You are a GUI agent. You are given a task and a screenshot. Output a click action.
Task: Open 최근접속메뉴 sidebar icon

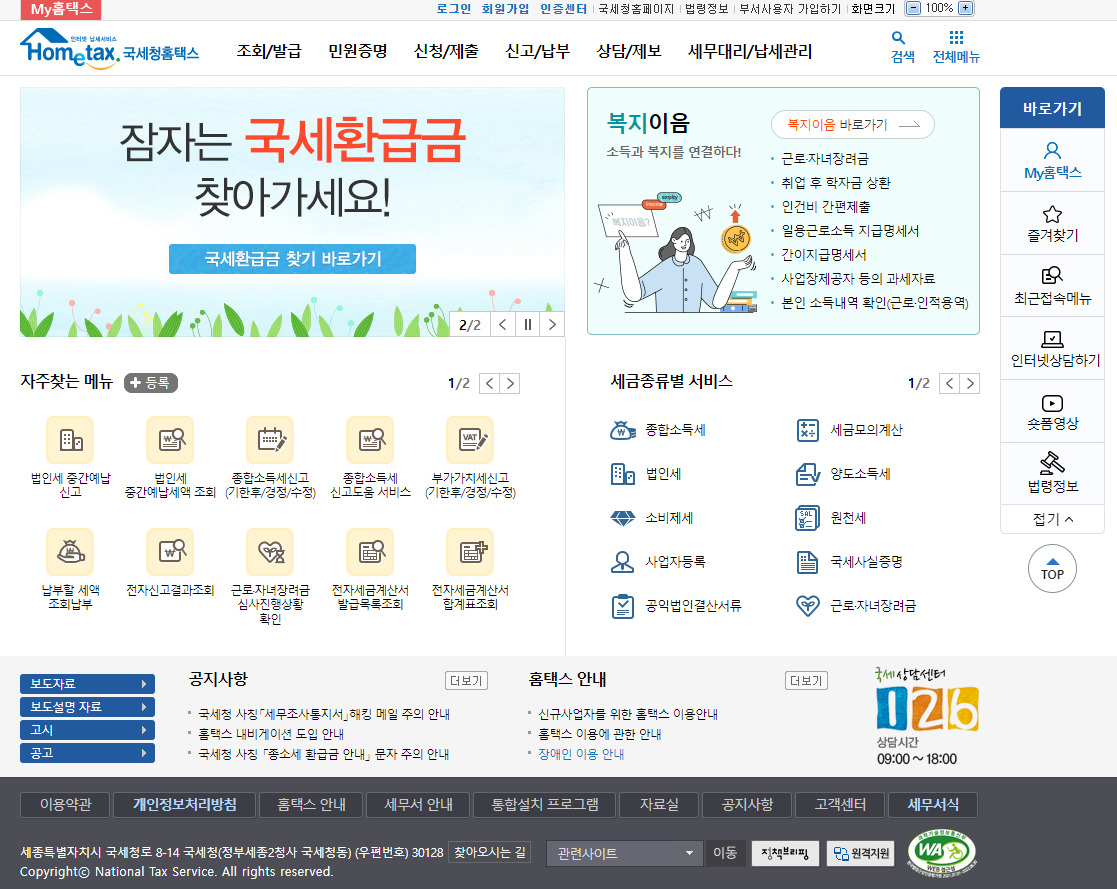1052,276
